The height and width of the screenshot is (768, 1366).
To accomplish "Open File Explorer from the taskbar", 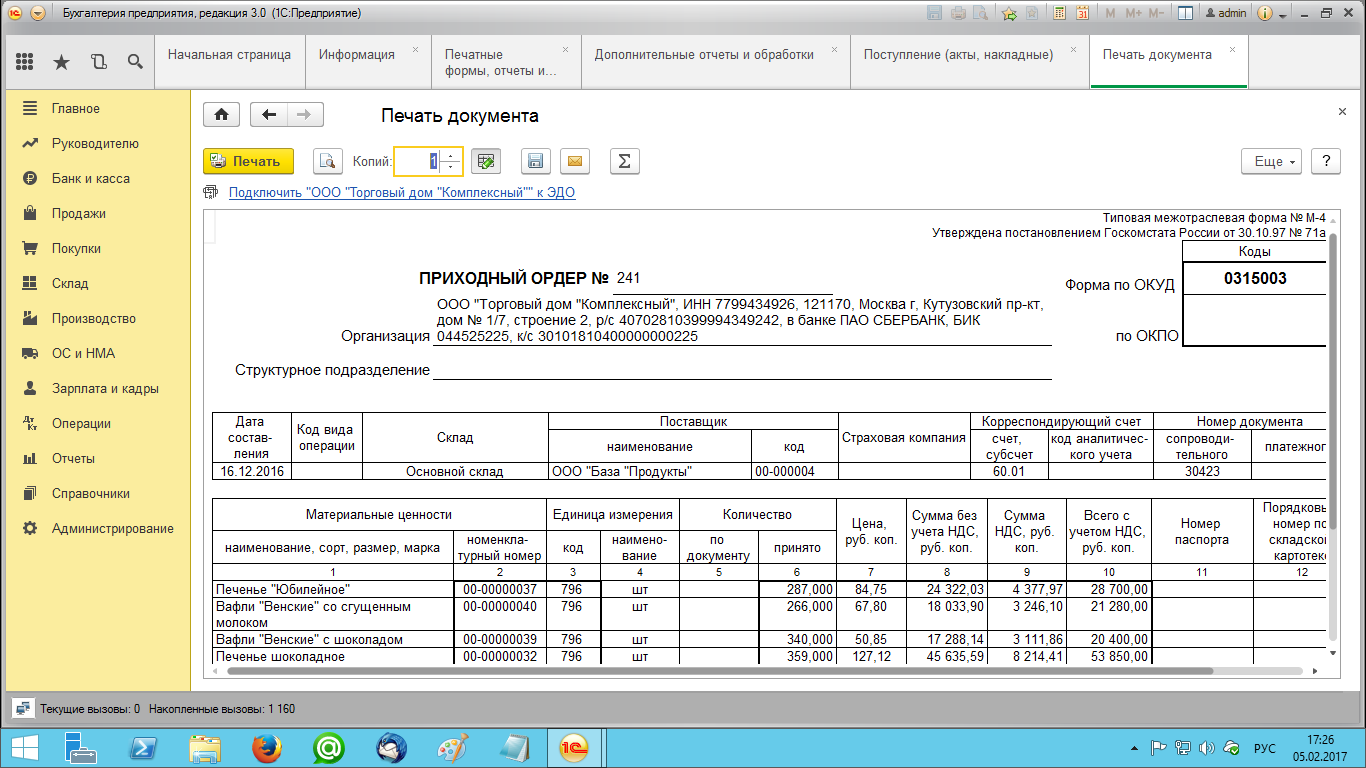I will click(205, 748).
